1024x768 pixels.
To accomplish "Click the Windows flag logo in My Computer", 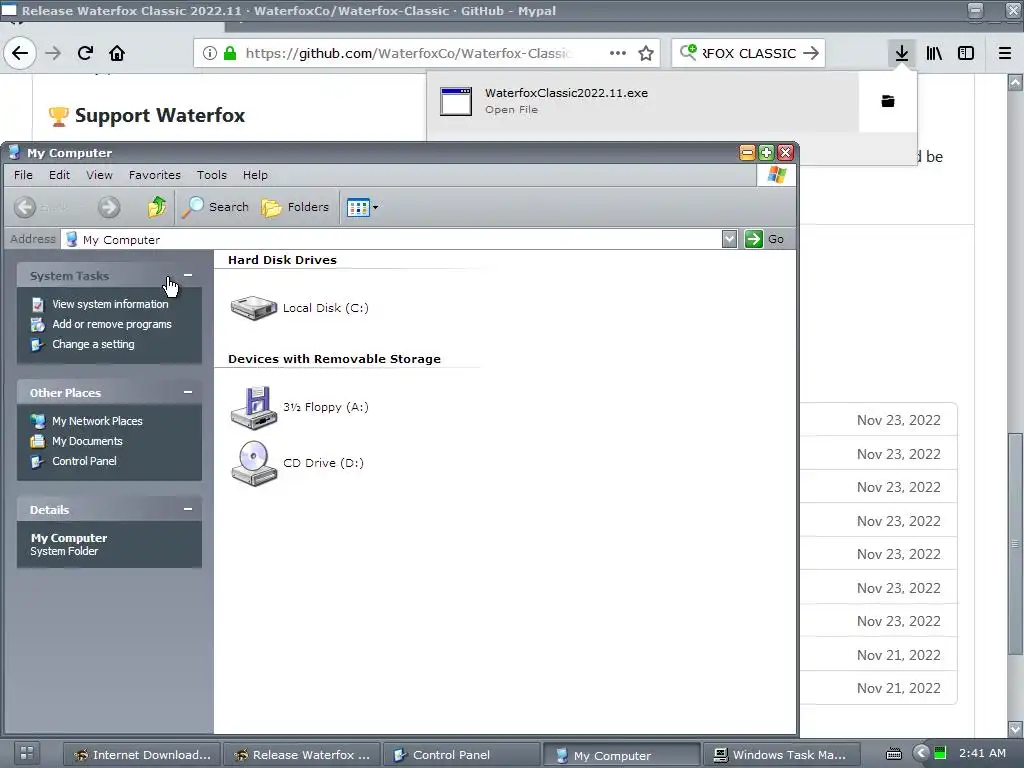I will point(776,175).
